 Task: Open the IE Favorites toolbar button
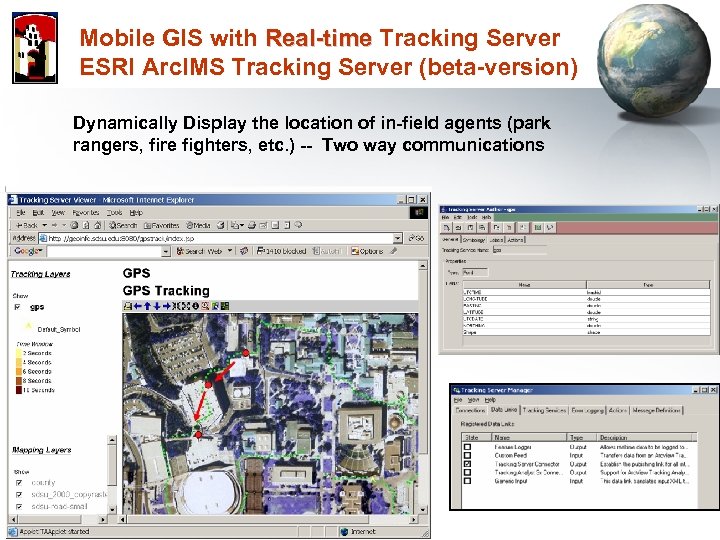161,225
